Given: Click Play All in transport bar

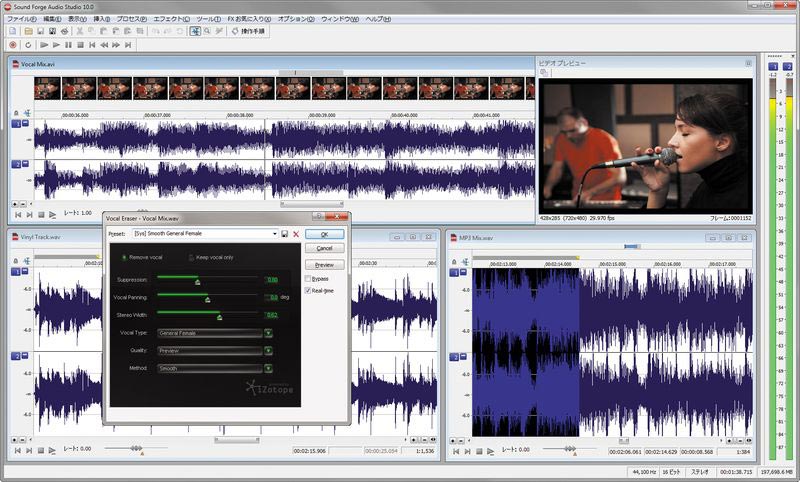Looking at the screenshot, I should click(x=44, y=45).
